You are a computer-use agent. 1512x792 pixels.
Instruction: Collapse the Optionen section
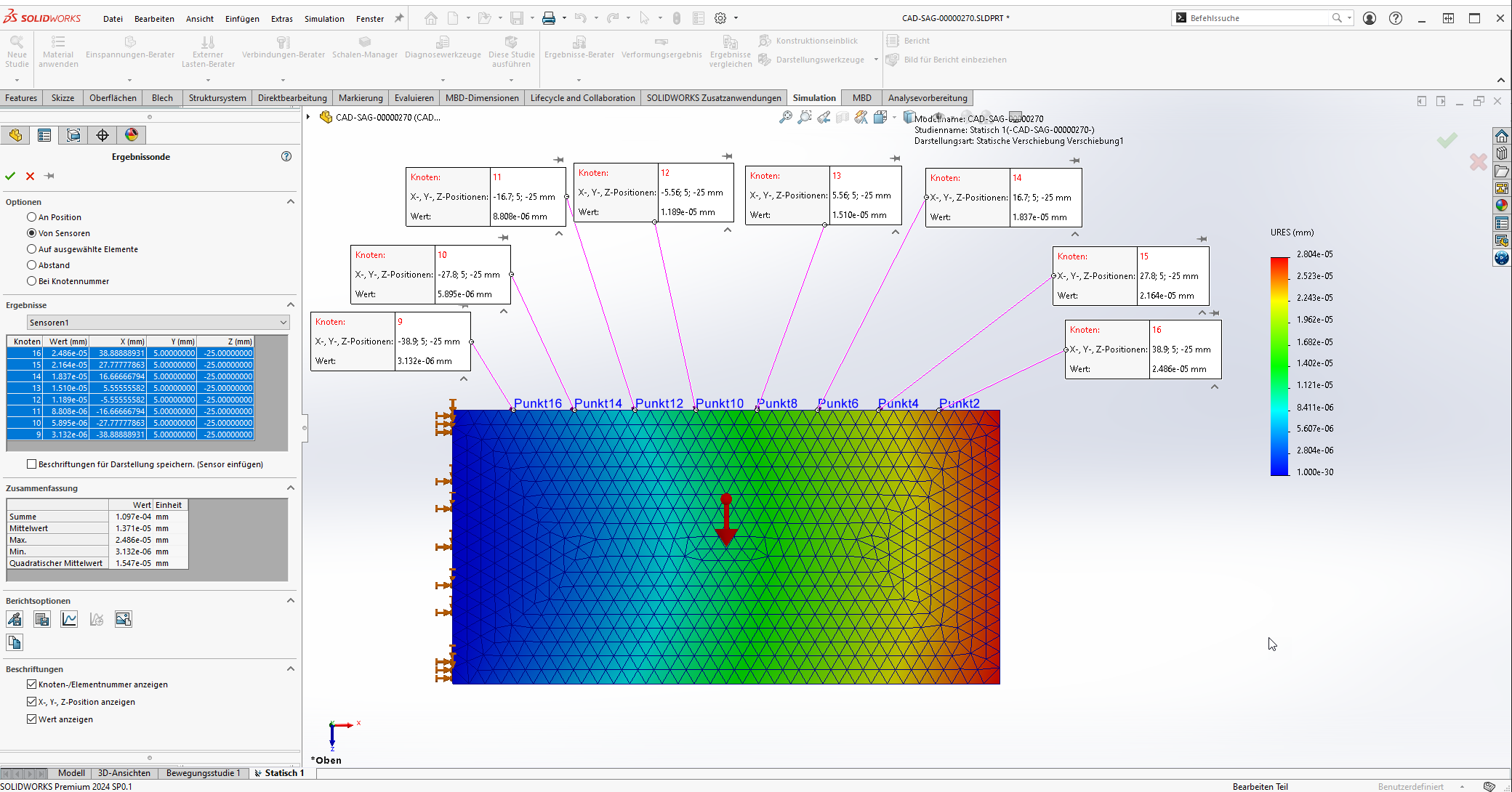tap(291, 202)
